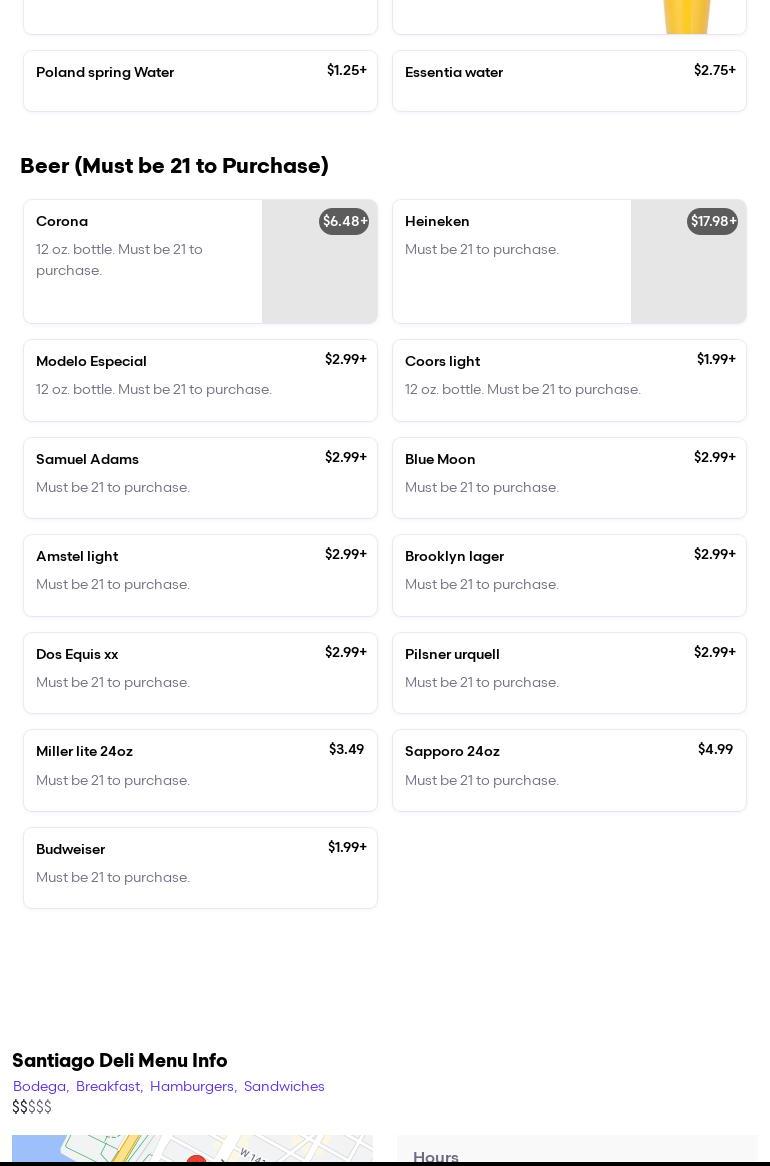
Task: Open Poland spring Water item
Action: tap(200, 80)
